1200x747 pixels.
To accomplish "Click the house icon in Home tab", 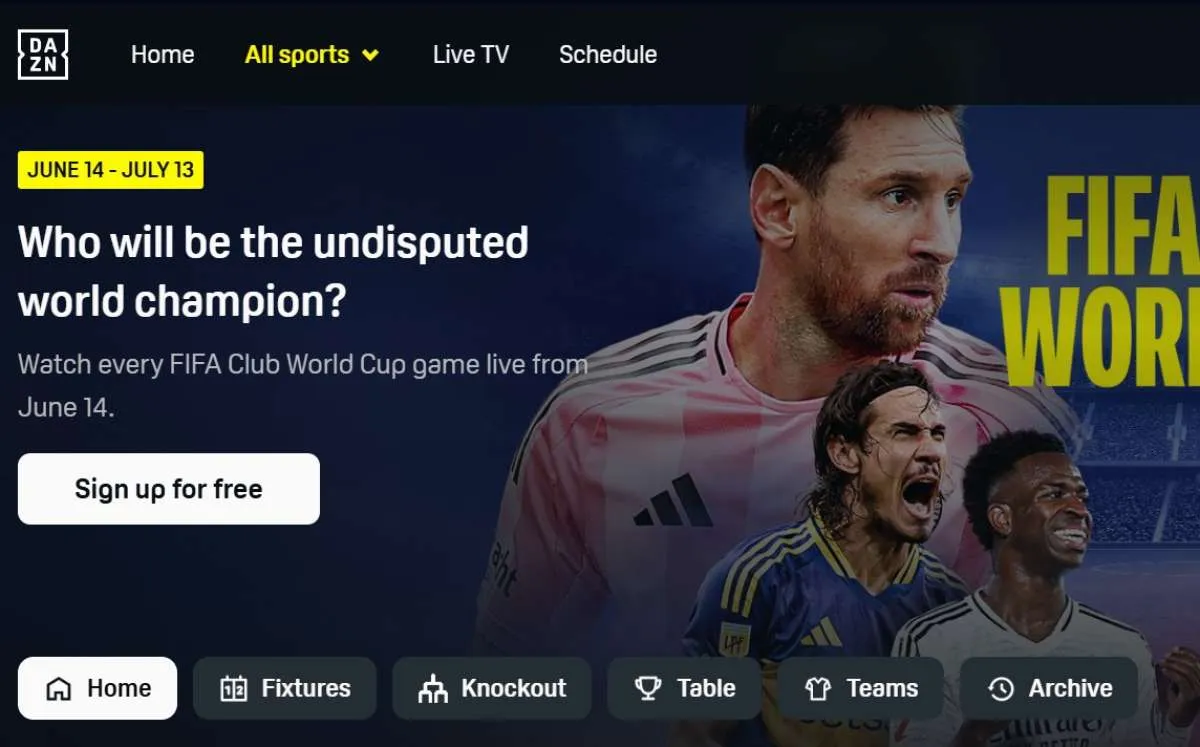I will point(59,689).
